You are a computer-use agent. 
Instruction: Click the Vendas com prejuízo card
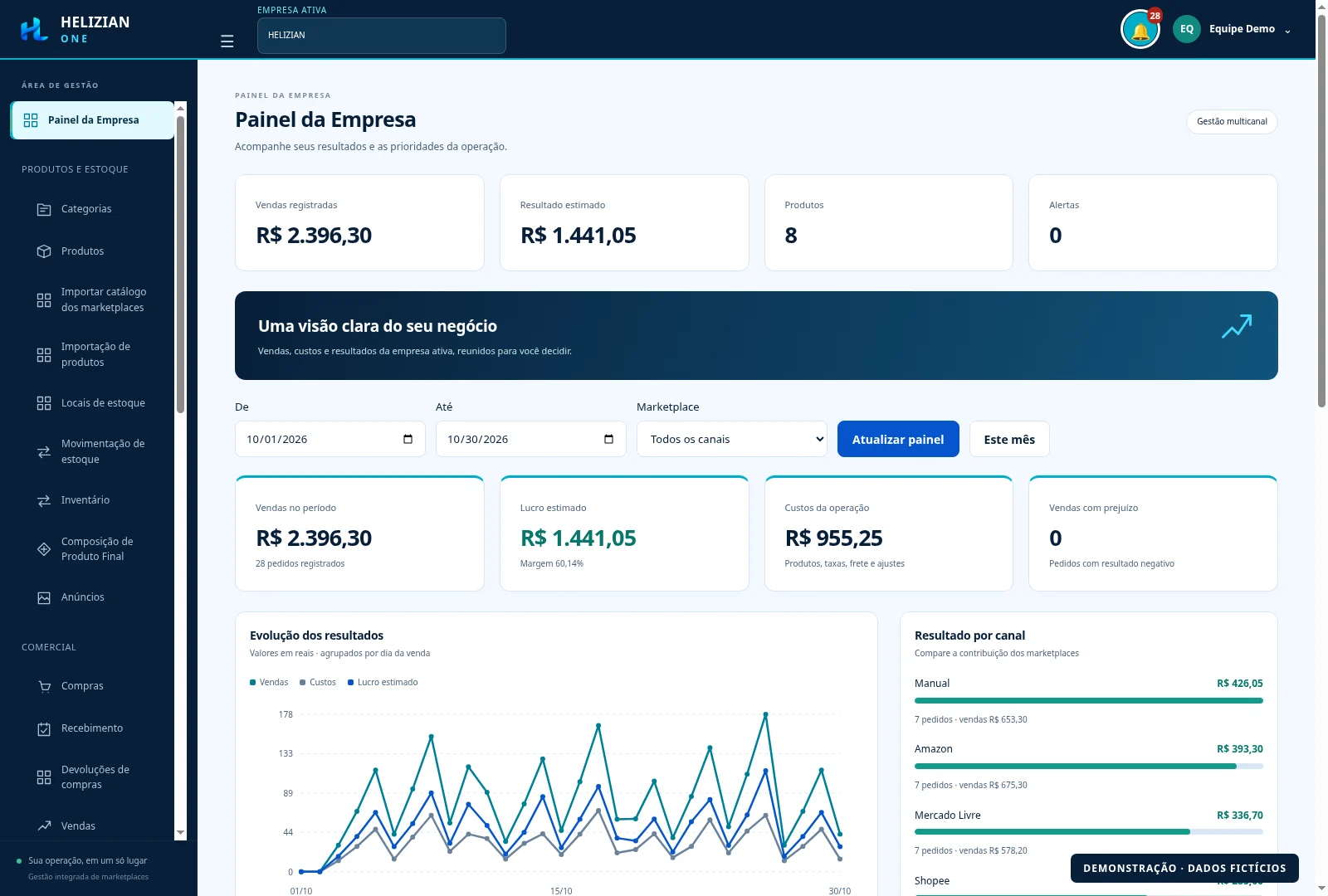(x=1153, y=533)
